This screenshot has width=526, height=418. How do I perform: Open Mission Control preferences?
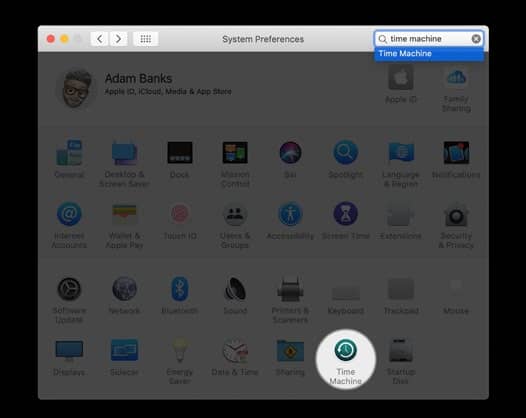tap(235, 163)
